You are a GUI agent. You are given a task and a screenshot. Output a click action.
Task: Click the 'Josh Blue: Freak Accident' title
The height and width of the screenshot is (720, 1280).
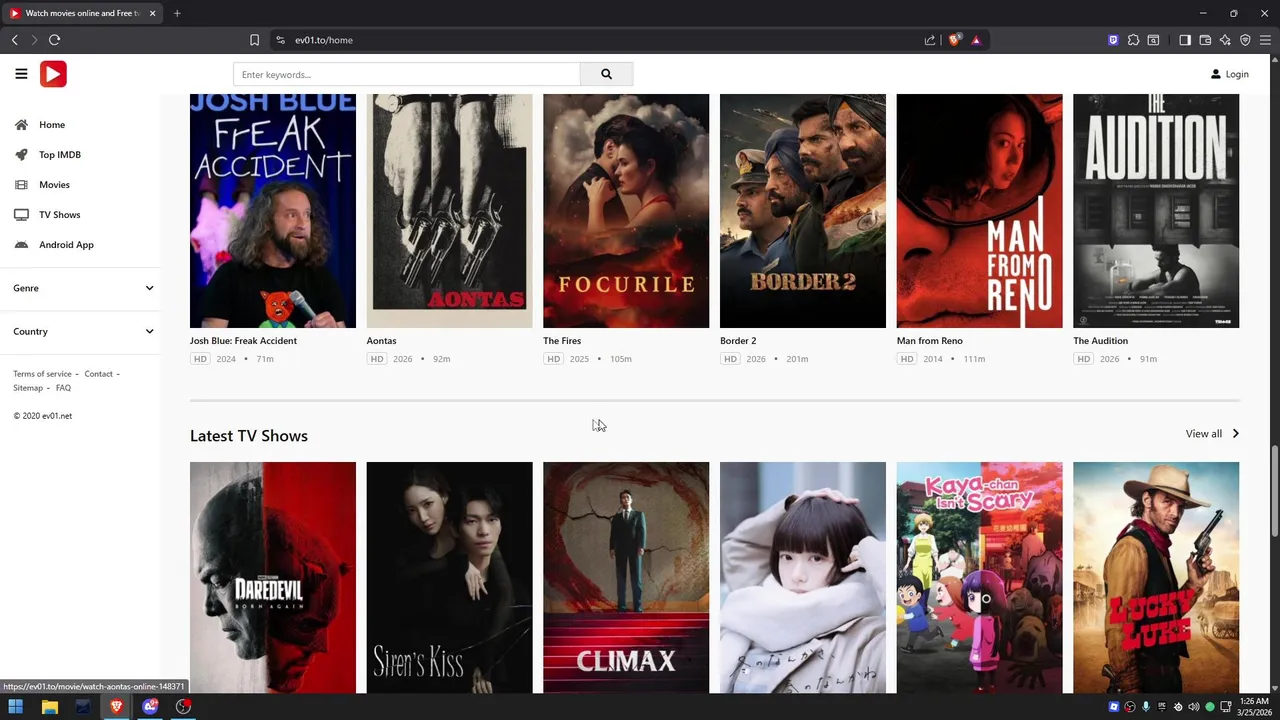coord(243,341)
